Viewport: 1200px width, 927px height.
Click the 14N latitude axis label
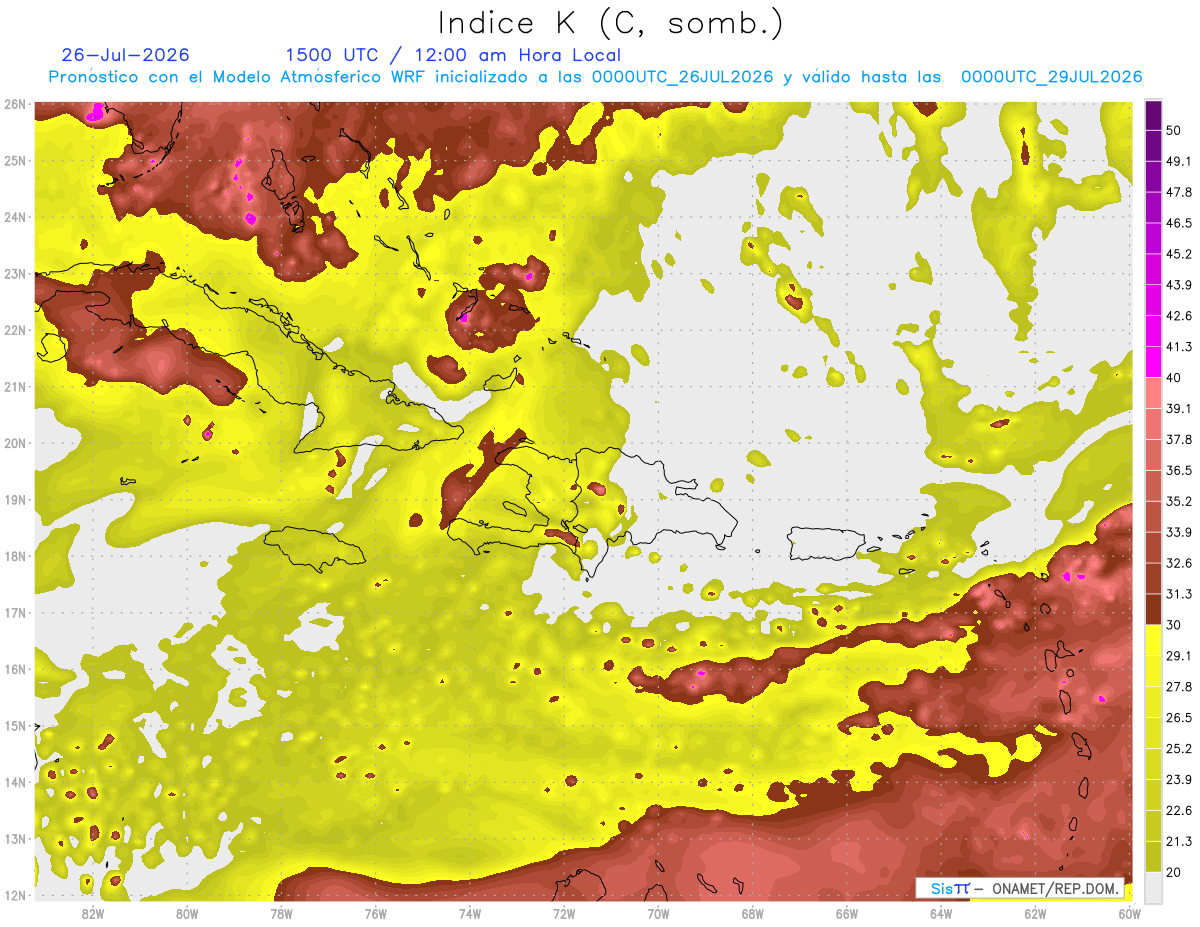(x=15, y=782)
